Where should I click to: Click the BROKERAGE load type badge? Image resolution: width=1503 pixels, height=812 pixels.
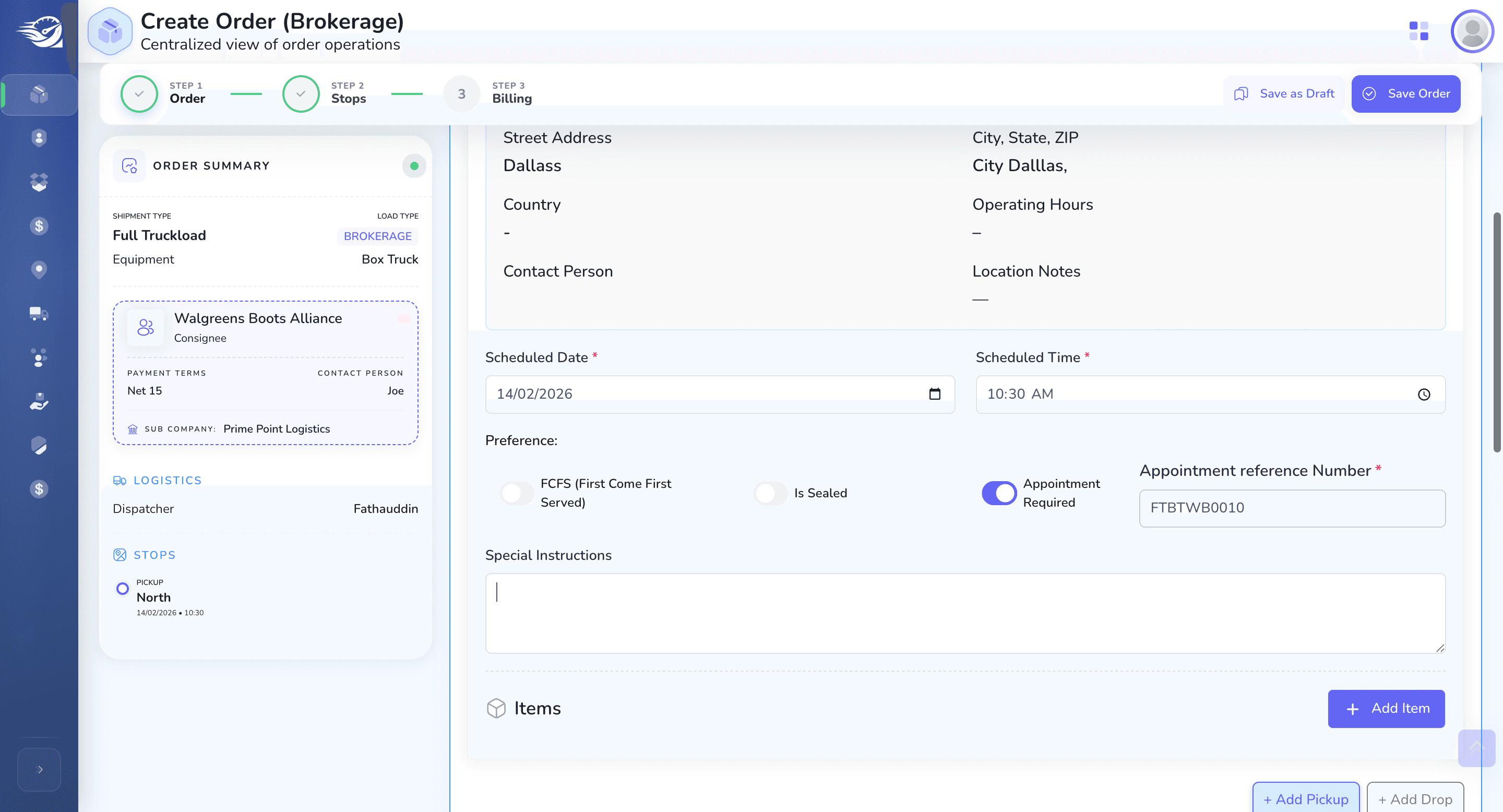coord(377,236)
